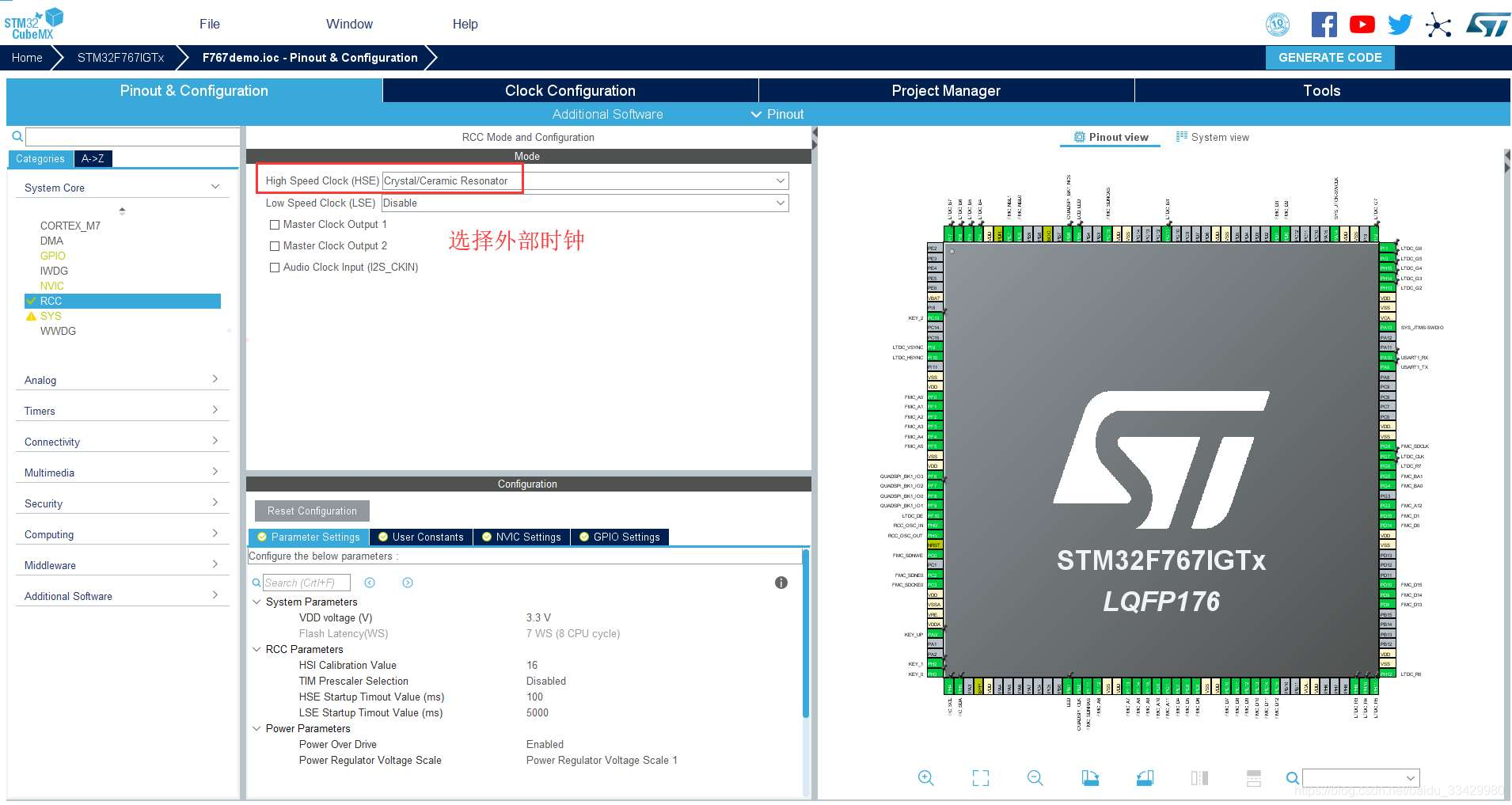Click the ST community network icon
1512x805 pixels.
1438,25
